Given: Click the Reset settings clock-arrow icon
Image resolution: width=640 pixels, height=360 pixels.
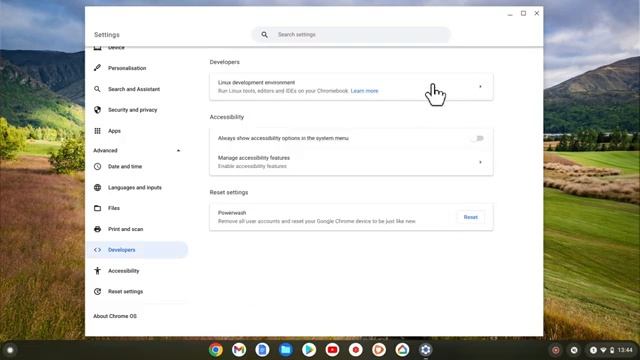Looking at the screenshot, I should (x=98, y=291).
